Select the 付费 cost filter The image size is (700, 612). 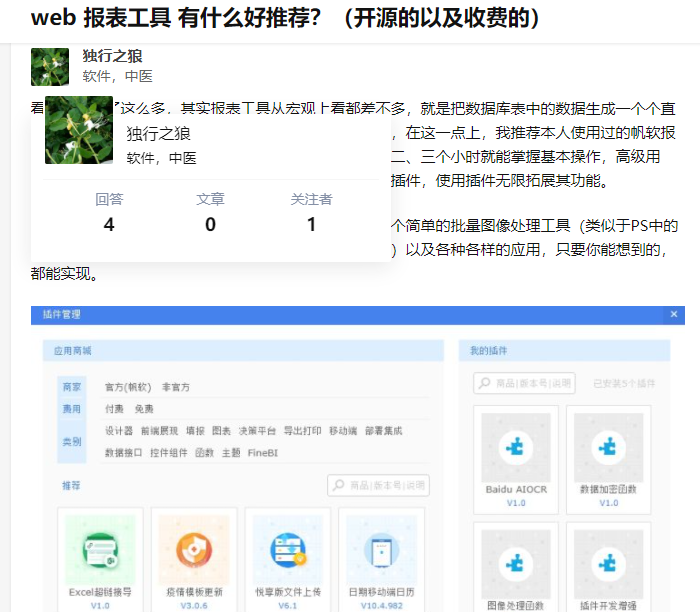pyautogui.click(x=114, y=409)
